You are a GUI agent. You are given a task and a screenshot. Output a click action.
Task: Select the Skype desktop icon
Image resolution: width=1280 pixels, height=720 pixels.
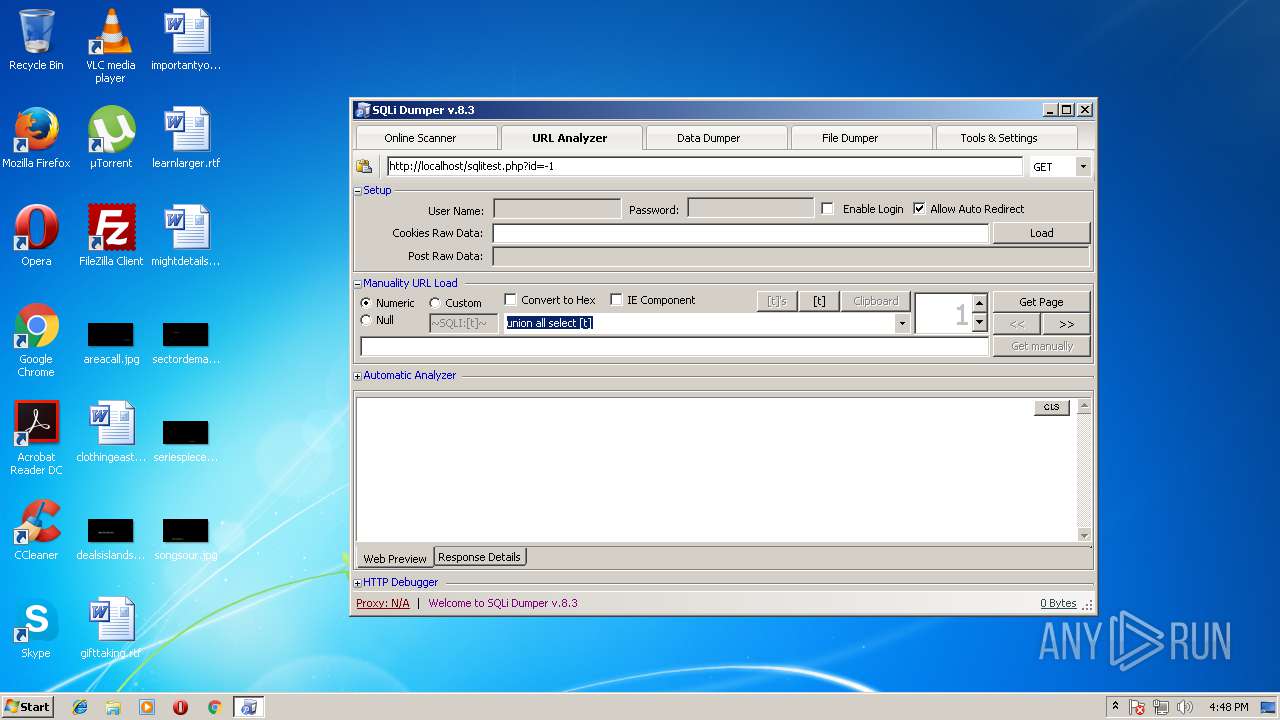[x=36, y=628]
